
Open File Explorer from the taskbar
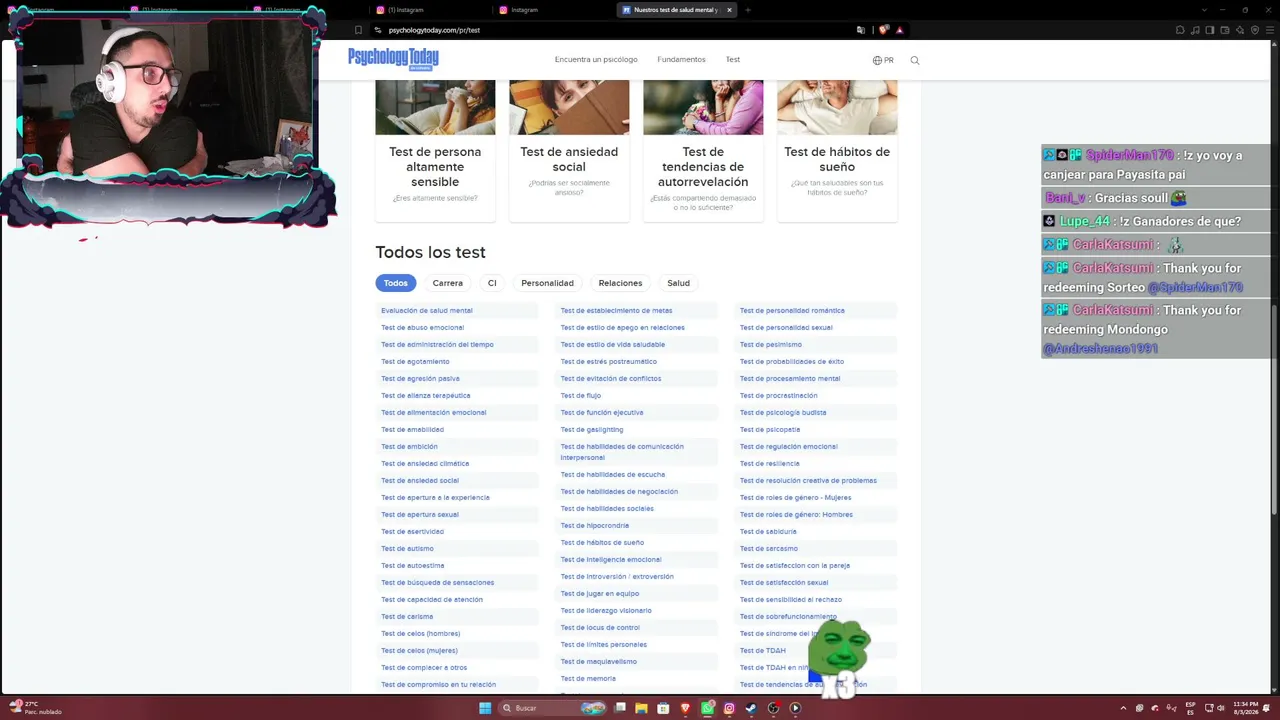(x=641, y=708)
